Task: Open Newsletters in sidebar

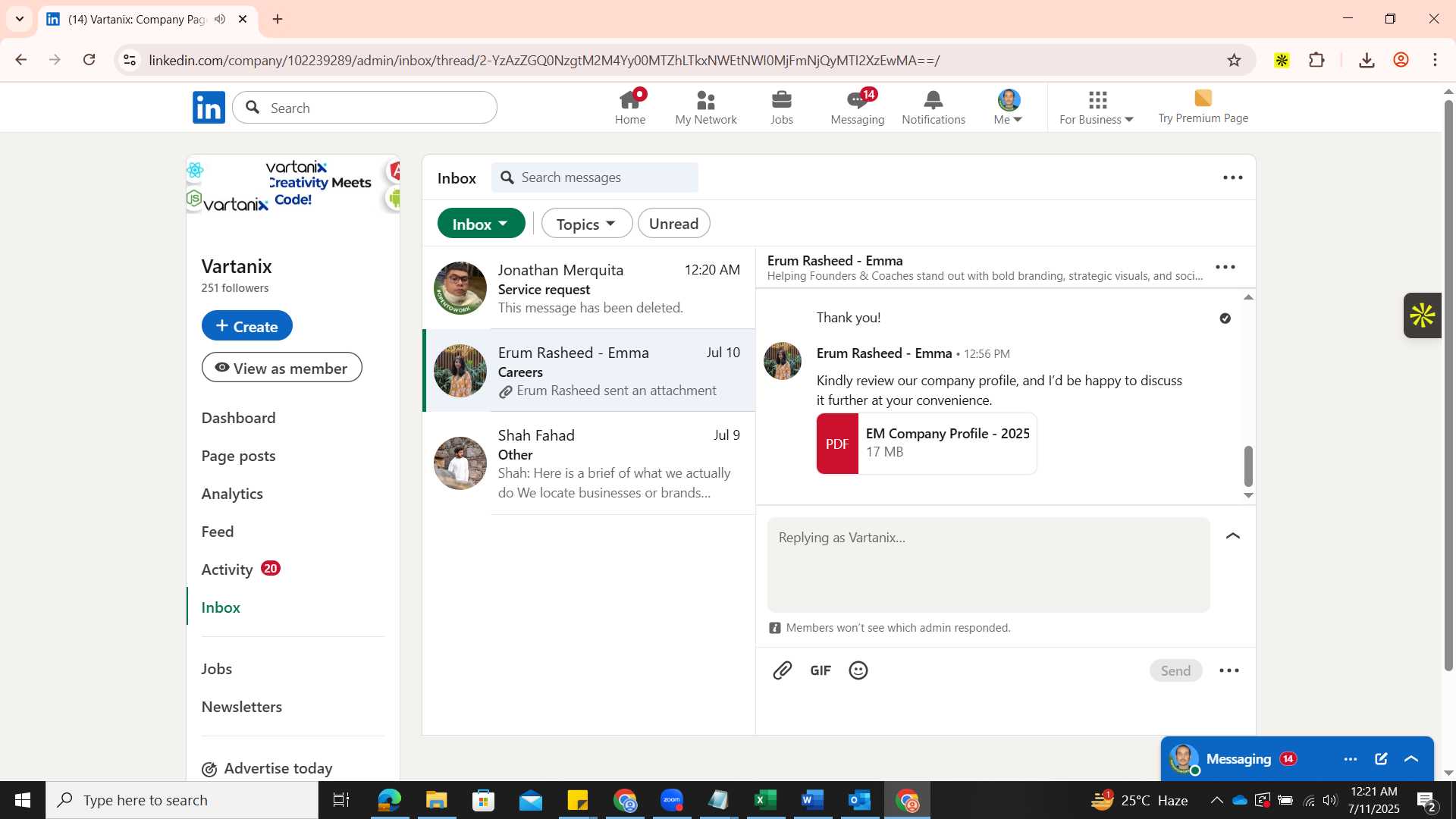Action: click(242, 707)
